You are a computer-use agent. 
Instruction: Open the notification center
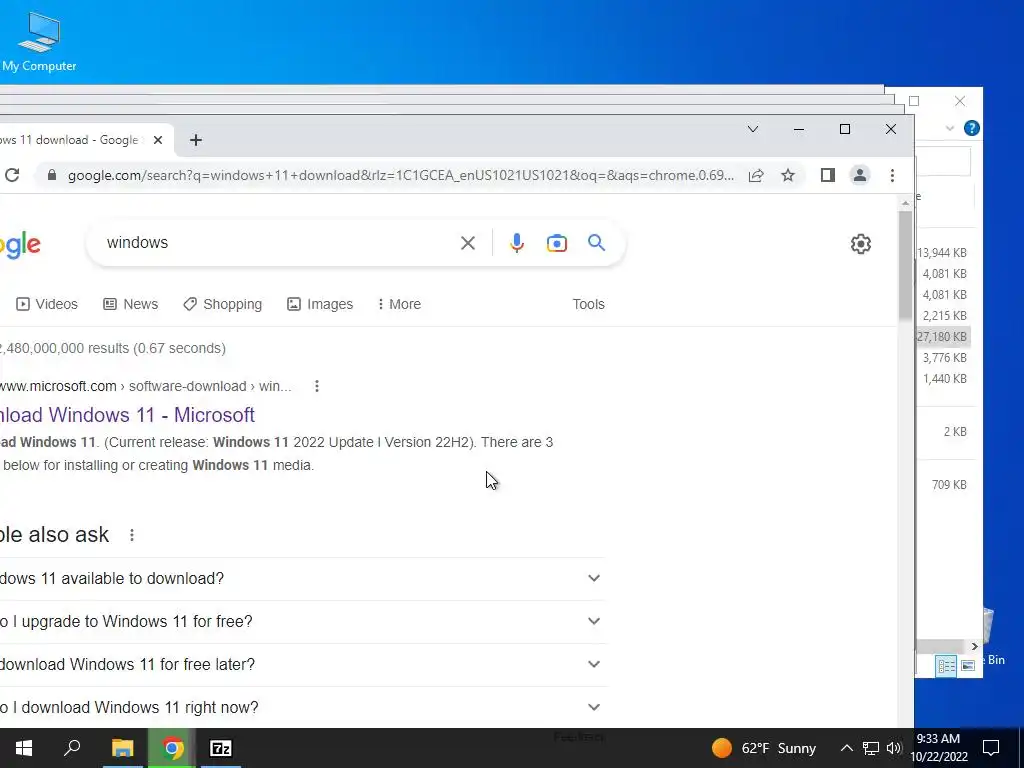point(991,748)
